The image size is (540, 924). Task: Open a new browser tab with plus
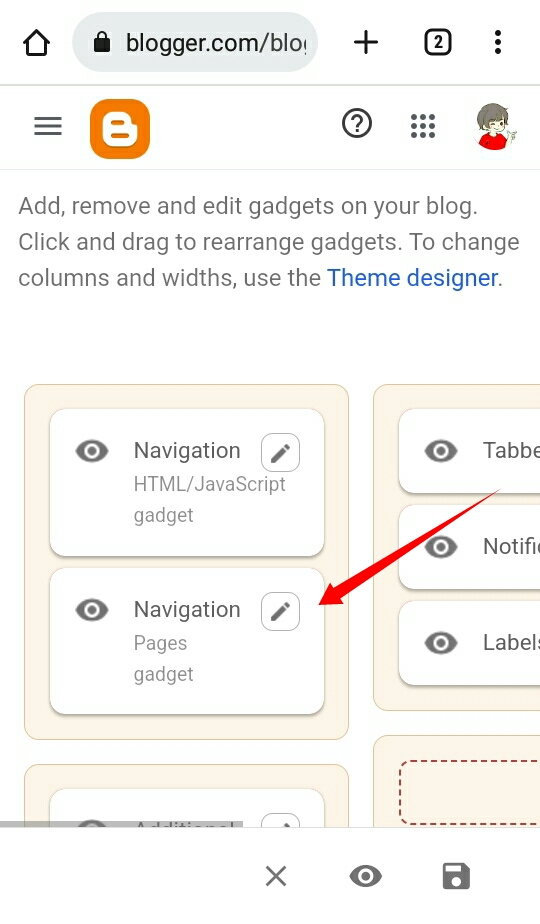(x=366, y=42)
